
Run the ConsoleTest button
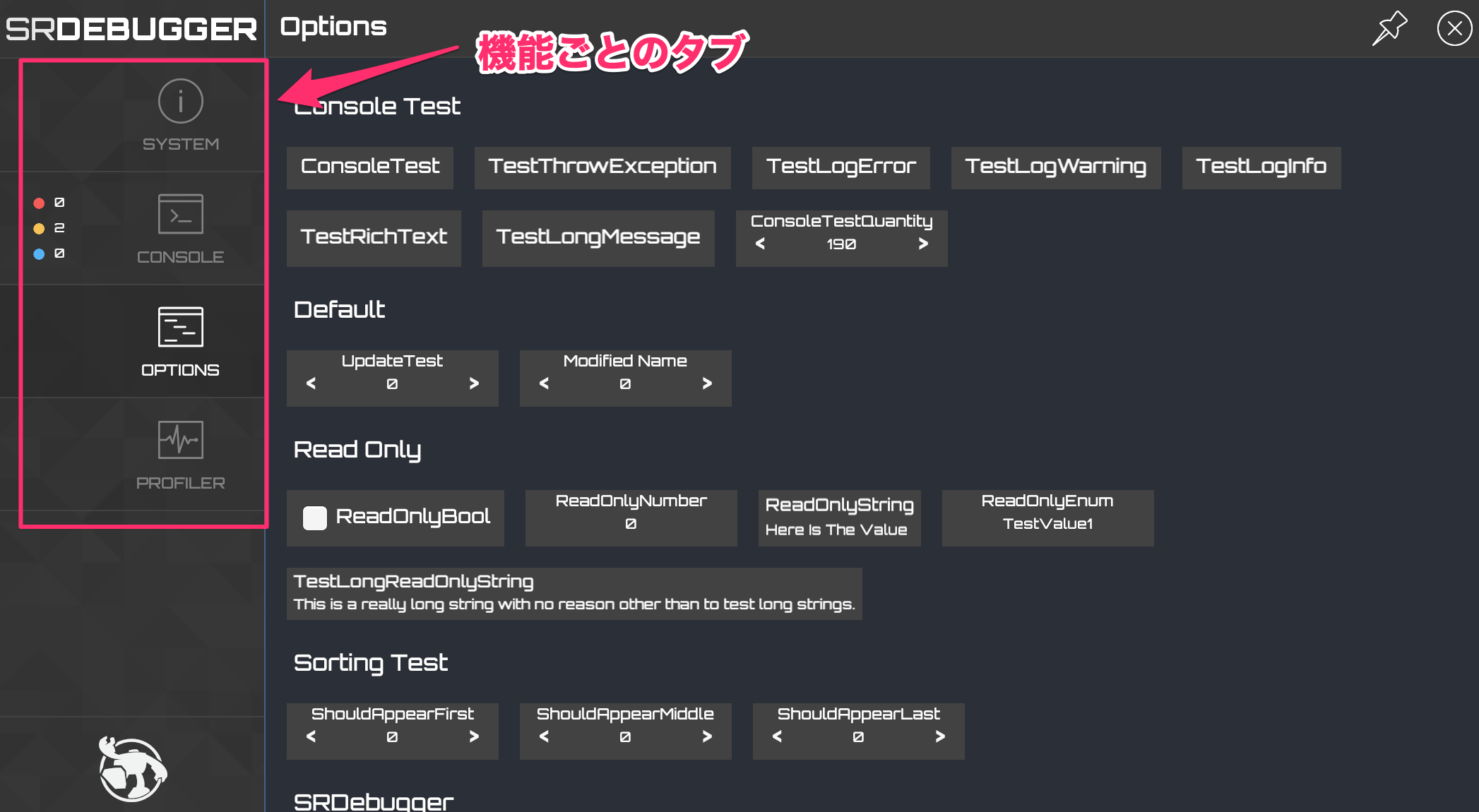tap(370, 167)
